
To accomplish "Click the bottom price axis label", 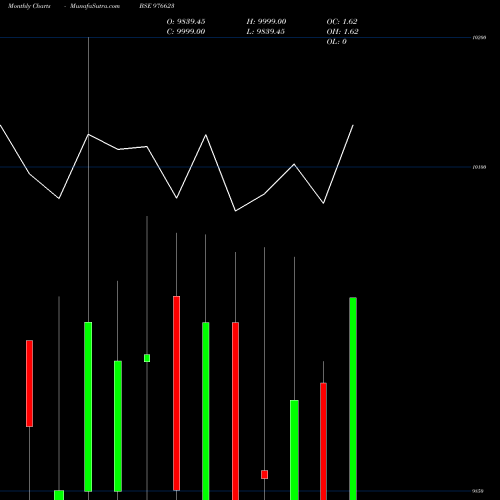I will point(478,491).
